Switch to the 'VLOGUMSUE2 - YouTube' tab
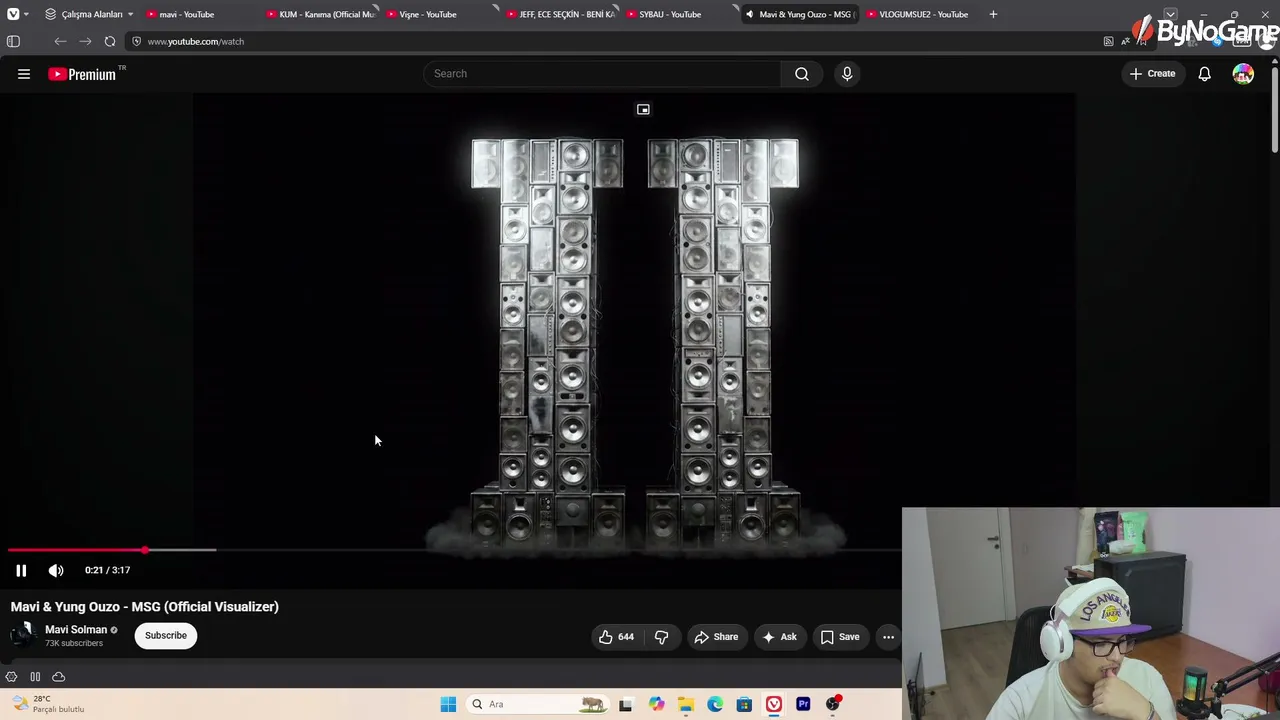This screenshot has width=1280, height=720. click(x=918, y=14)
